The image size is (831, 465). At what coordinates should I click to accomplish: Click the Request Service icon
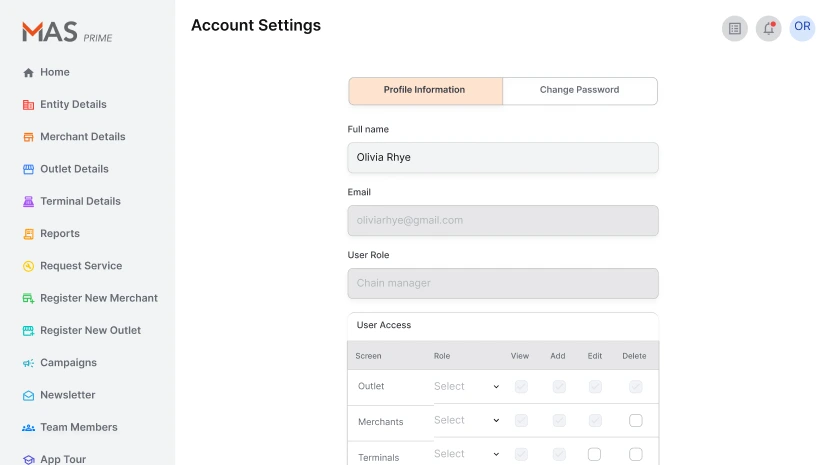tap(28, 266)
